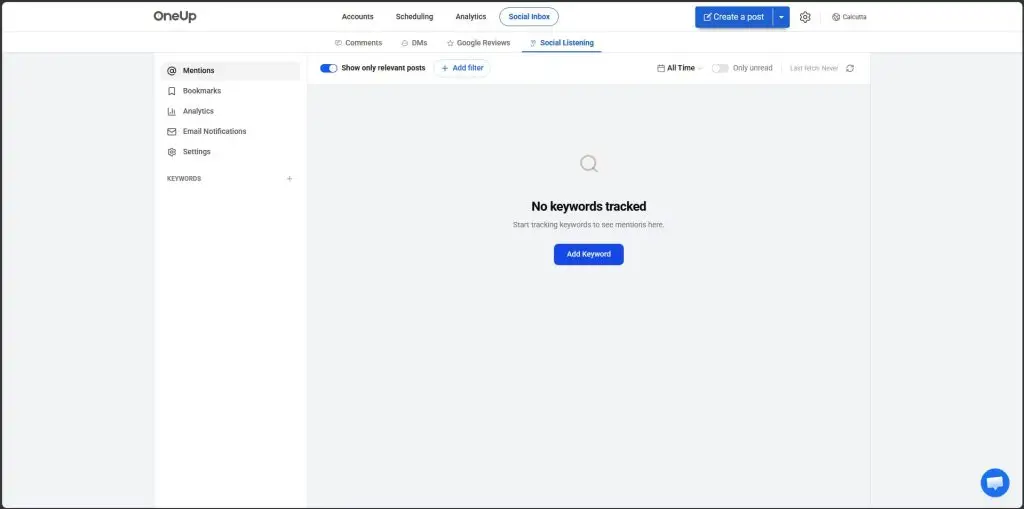Click the Add filter button

point(462,68)
